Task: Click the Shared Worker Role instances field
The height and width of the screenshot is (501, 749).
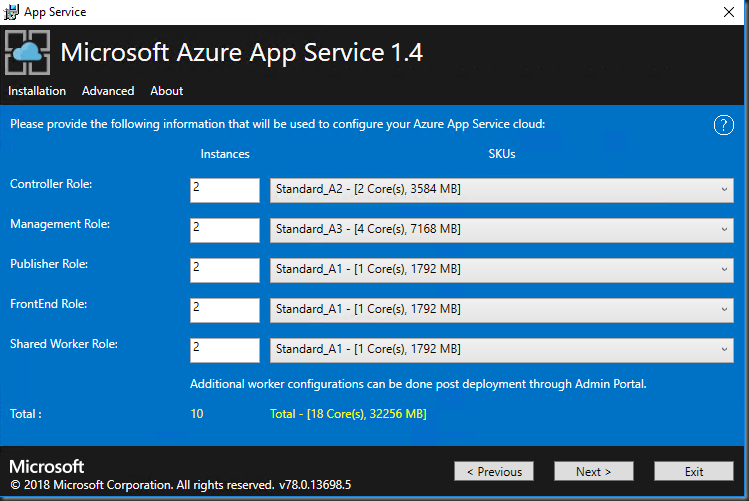Action: click(225, 350)
